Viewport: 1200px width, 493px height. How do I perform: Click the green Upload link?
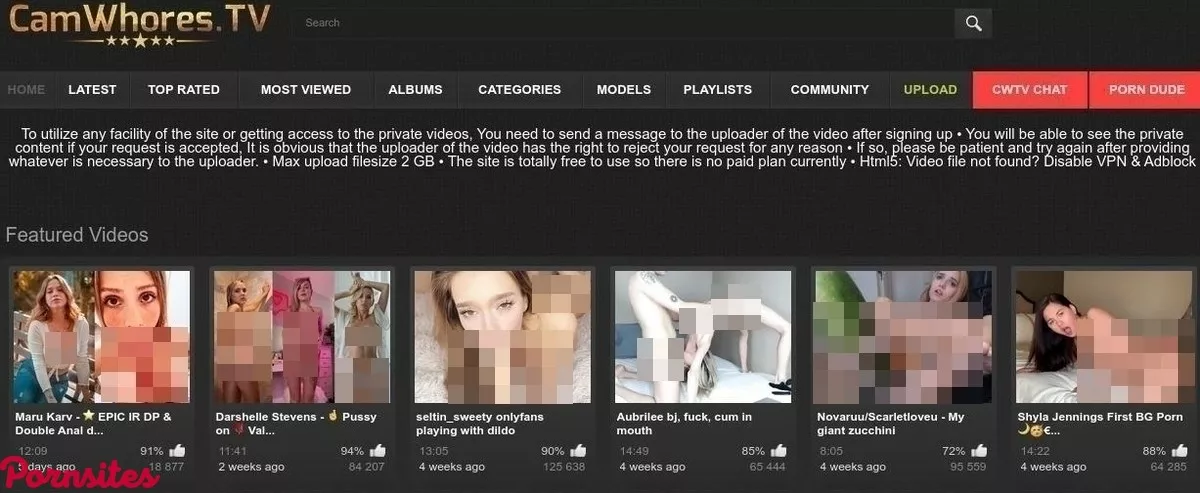pos(930,89)
